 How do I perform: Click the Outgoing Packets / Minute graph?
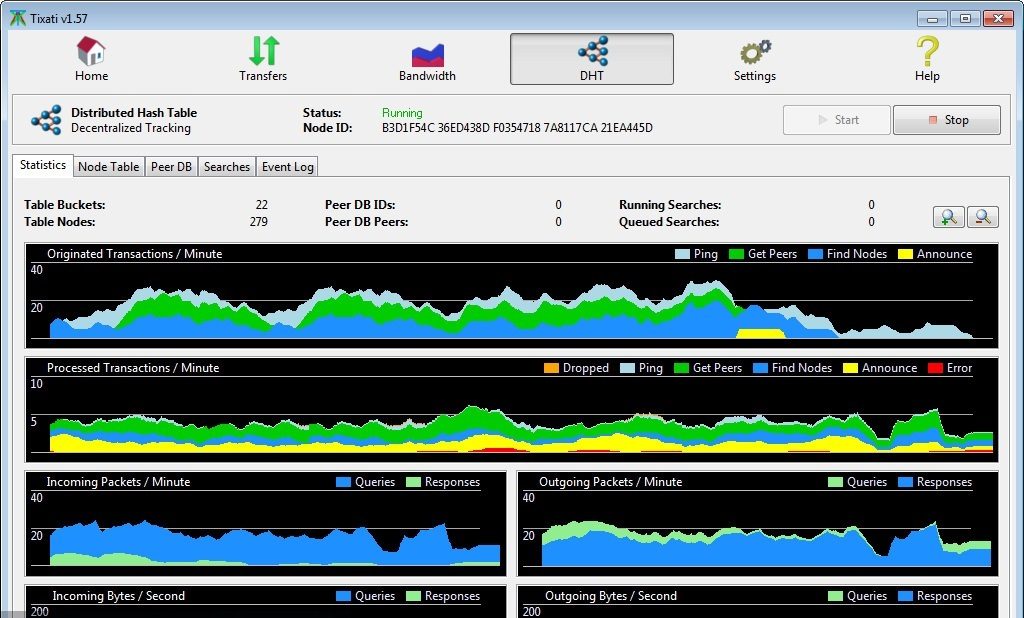[758, 523]
